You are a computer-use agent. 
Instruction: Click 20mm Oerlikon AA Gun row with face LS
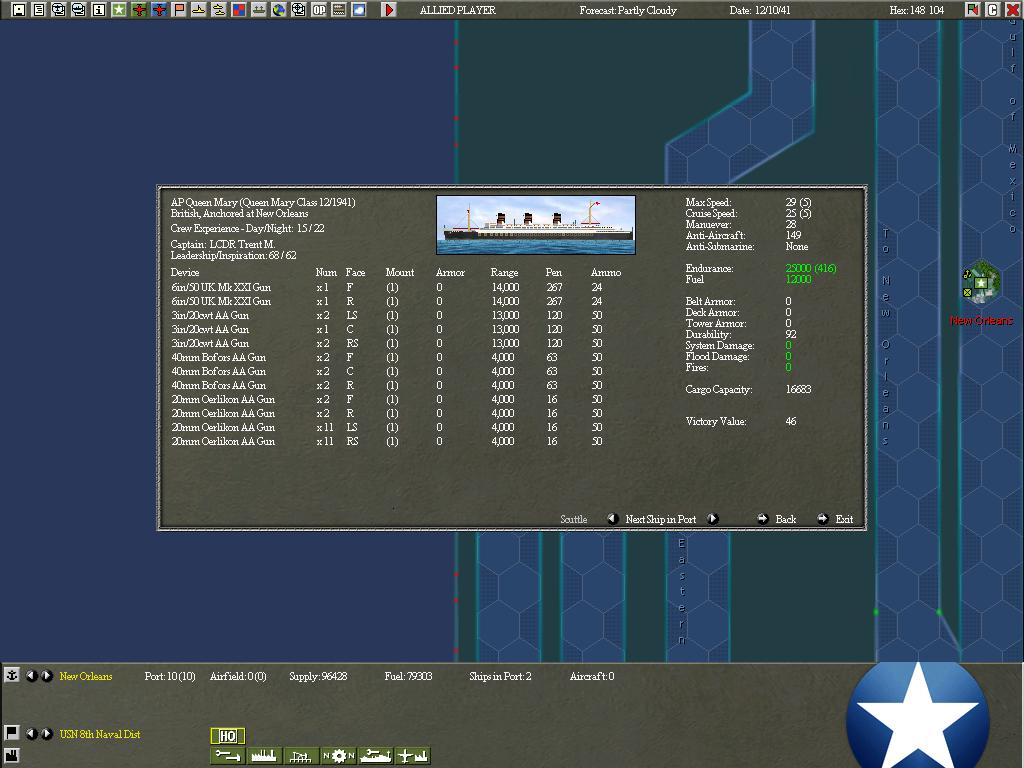[x=396, y=427]
